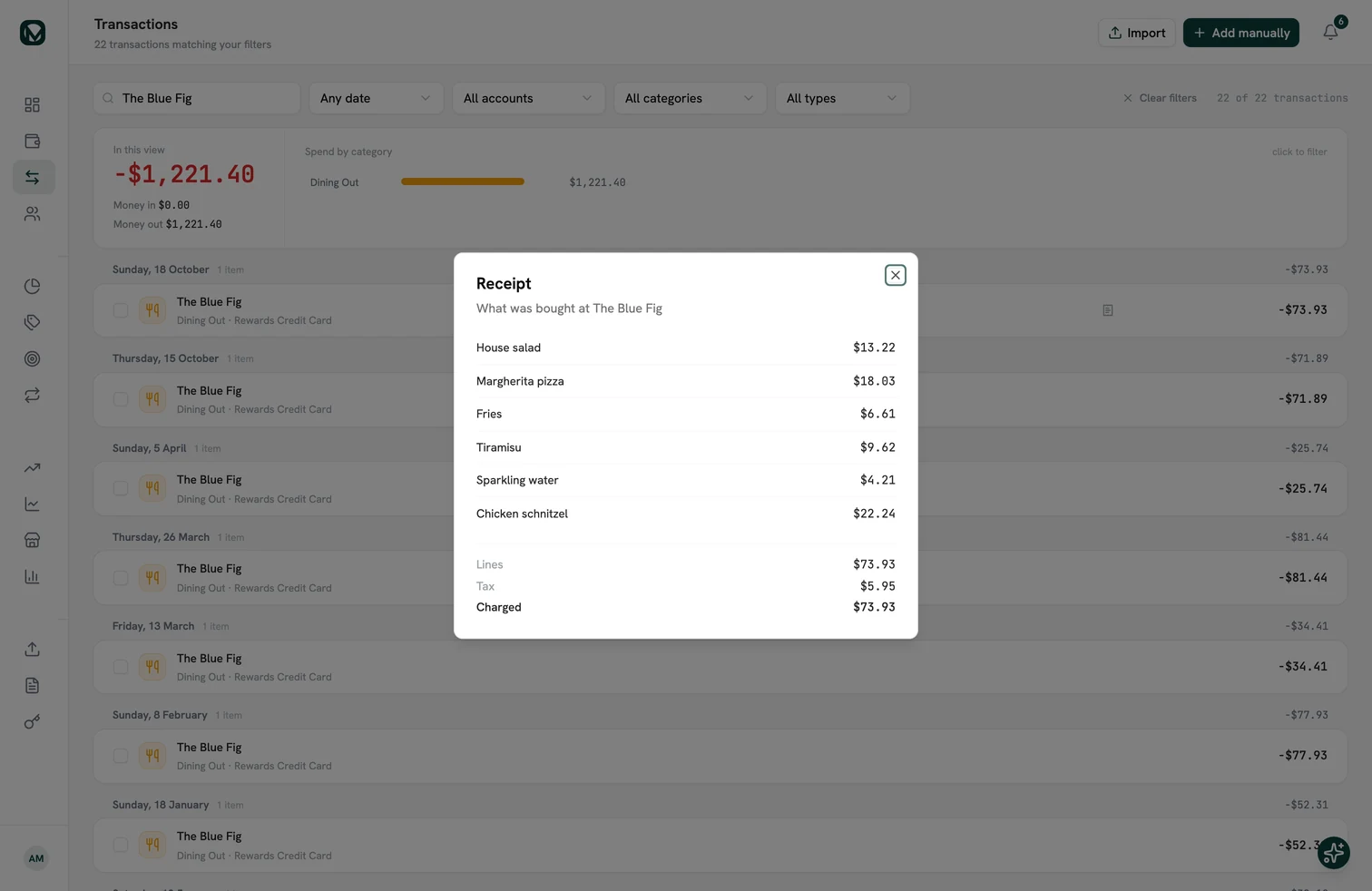
Task: Open the line chart icon in sidebar
Action: 33,504
